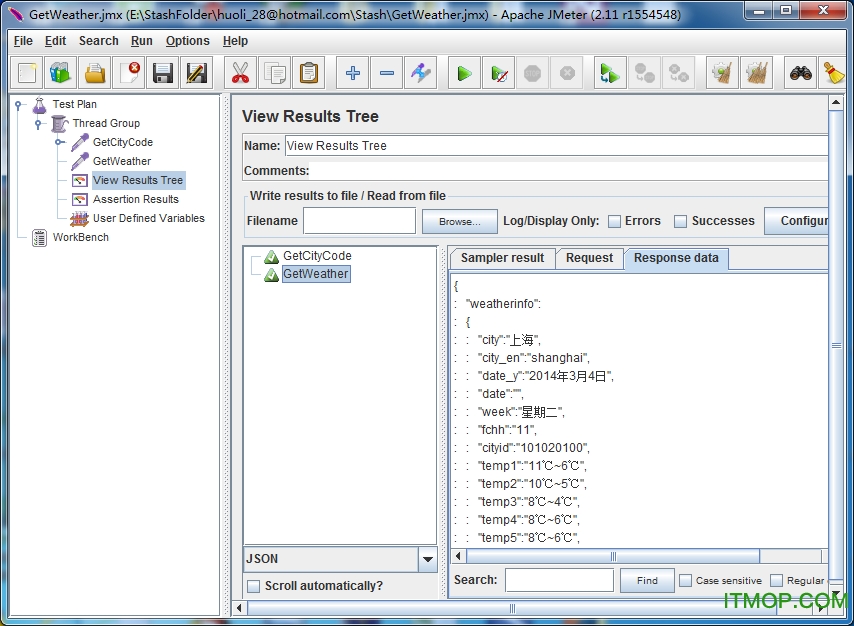Toggle Scroll automatically checkbox

[254, 586]
